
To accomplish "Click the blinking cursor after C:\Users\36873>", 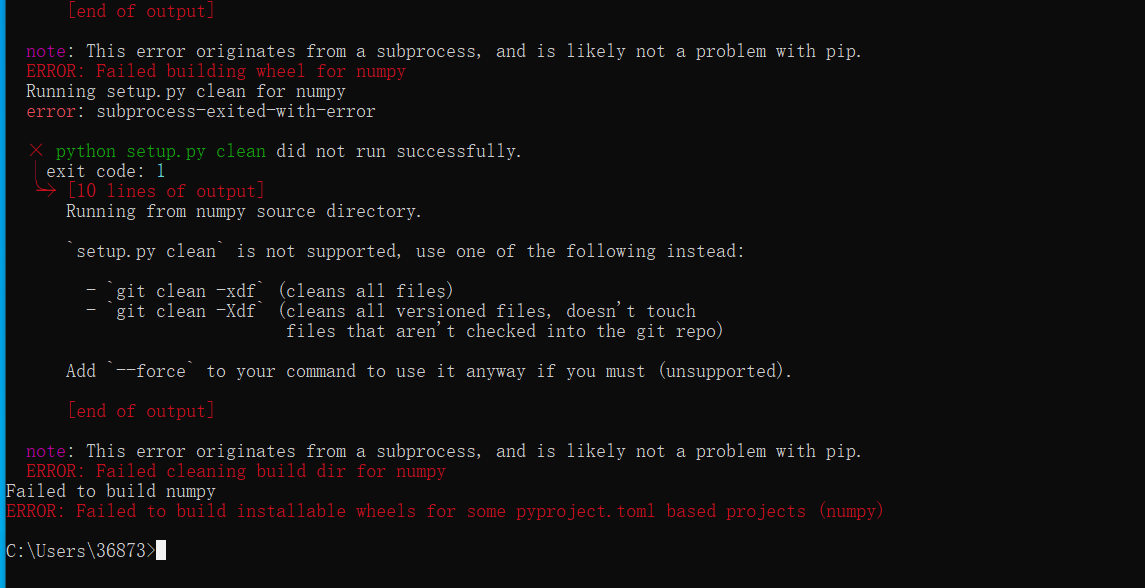I will point(161,550).
